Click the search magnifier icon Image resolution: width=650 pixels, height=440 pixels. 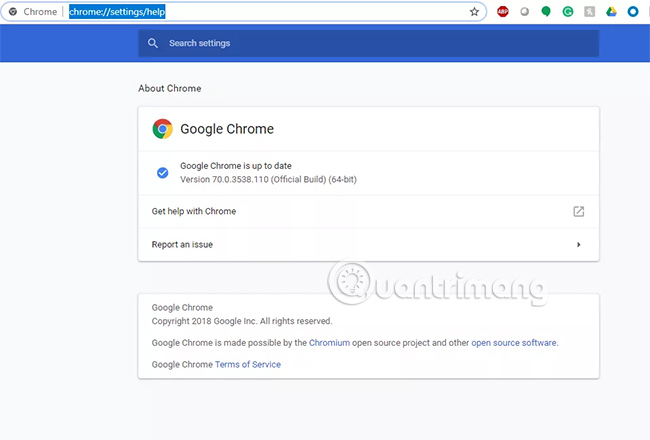tap(153, 43)
